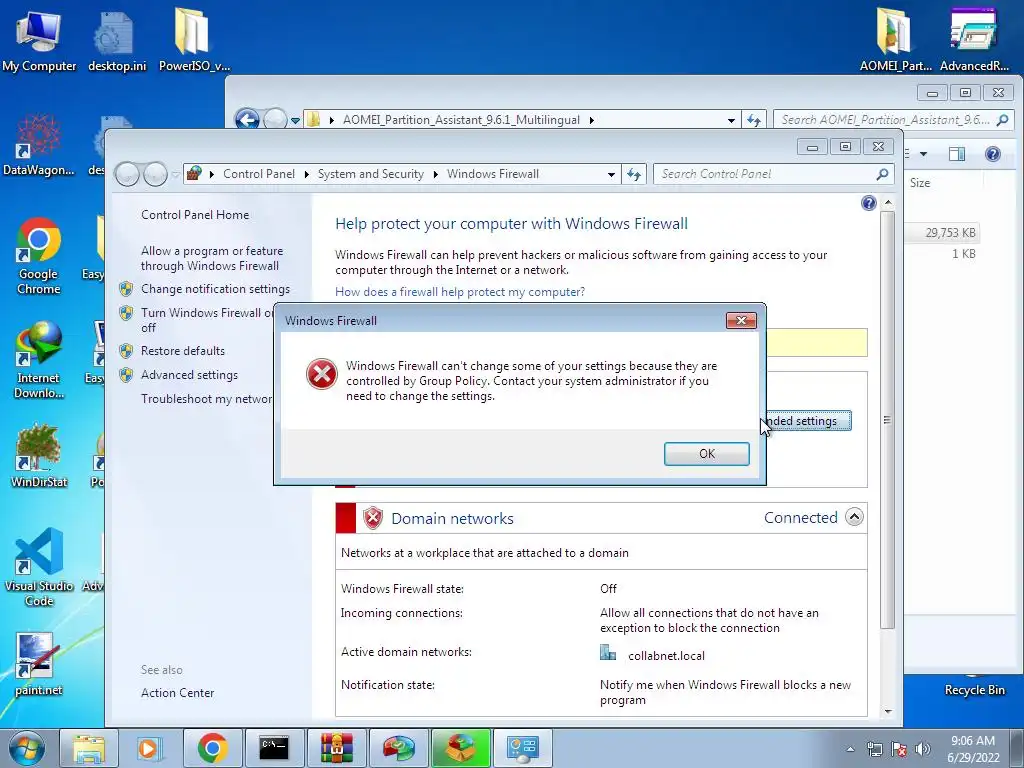This screenshot has height=768, width=1024.
Task: Open the AOMEI_Part folder on desktop
Action: click(895, 39)
